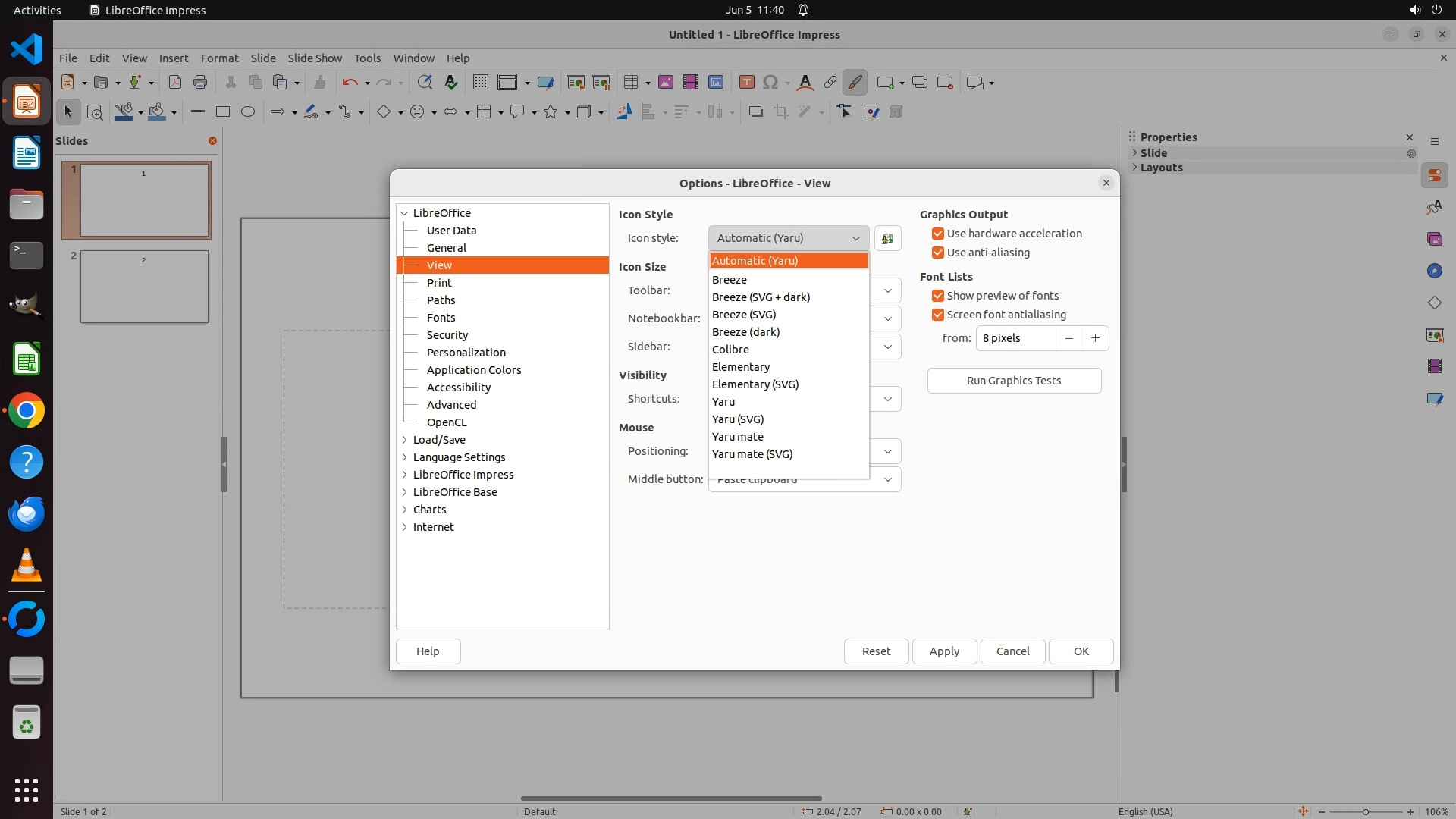Click the Print icon in toolbar
Viewport: 1456px width, 819px height.
point(200,83)
